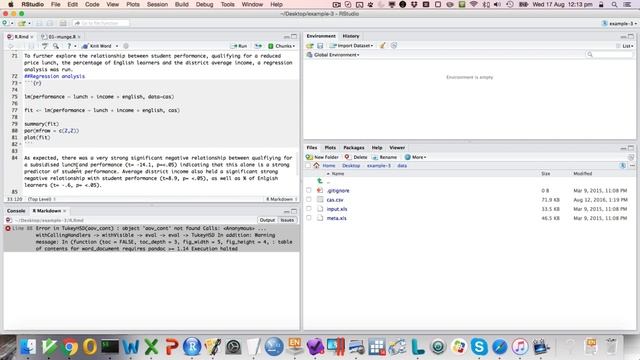Click the example-3 project menu at top right
640x360 pixels.
coord(619,24)
